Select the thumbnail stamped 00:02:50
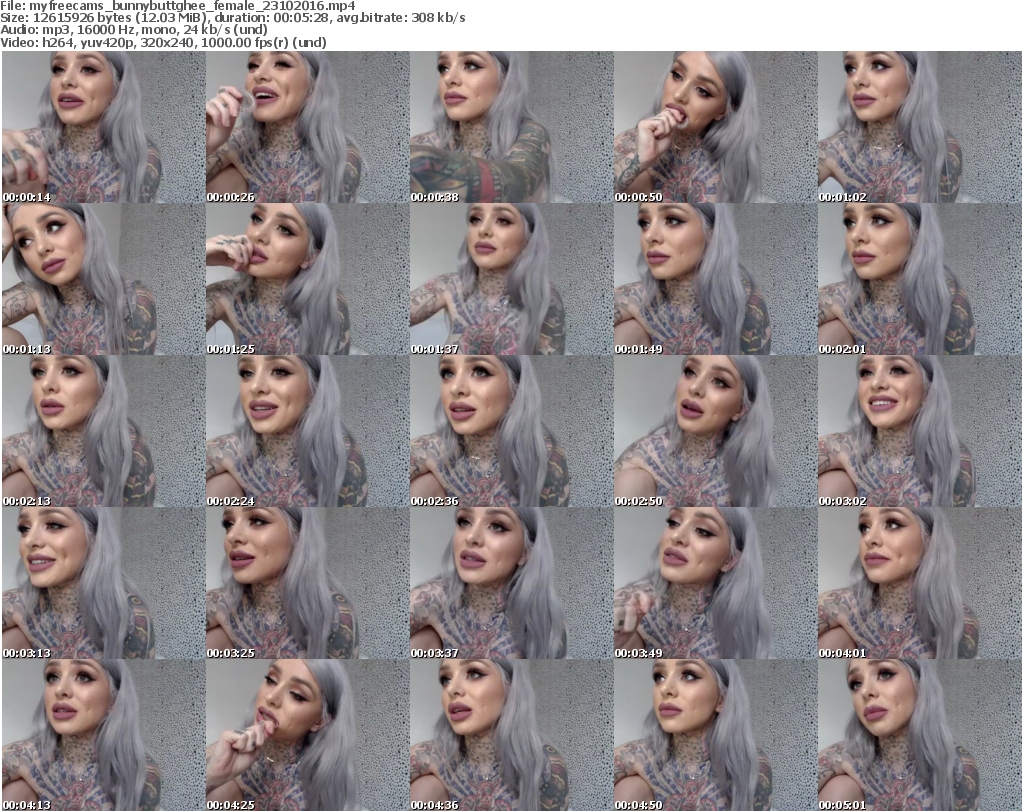The width and height of the screenshot is (1024, 811). 716,432
